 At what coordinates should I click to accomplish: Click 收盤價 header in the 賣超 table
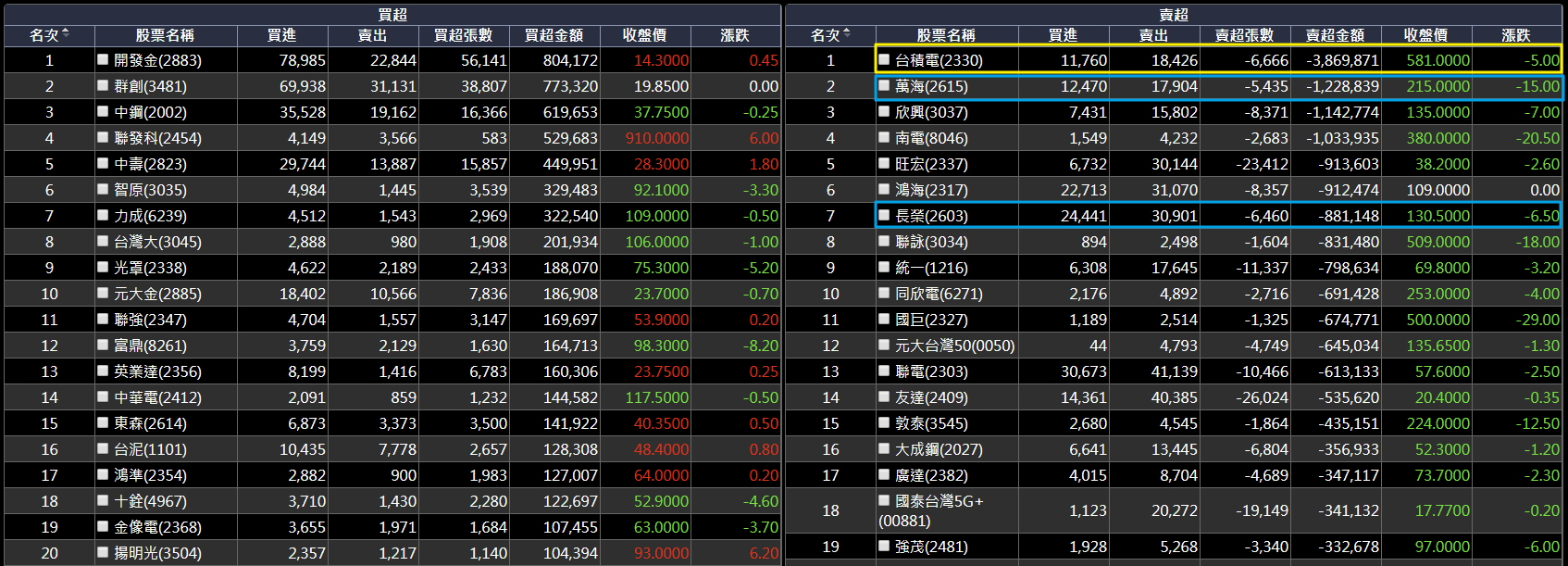pos(1425,35)
